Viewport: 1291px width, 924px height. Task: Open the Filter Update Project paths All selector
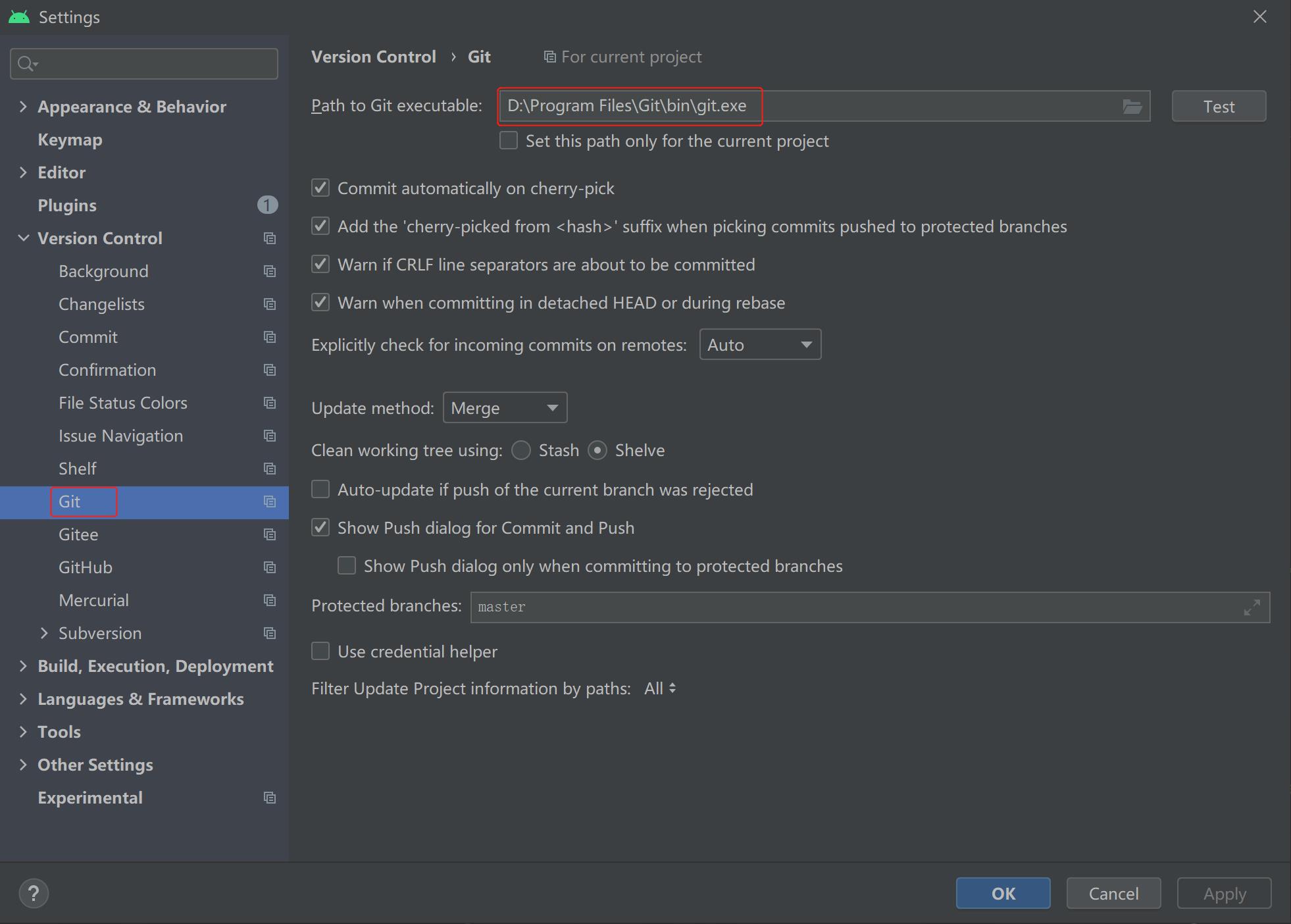click(x=660, y=688)
